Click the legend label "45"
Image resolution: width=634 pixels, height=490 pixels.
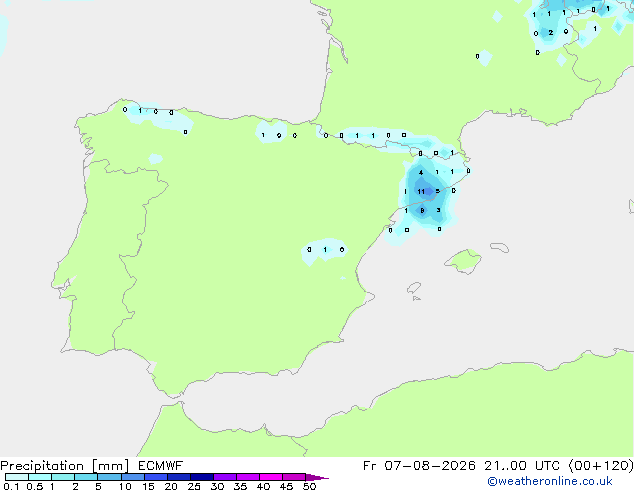pos(286,486)
